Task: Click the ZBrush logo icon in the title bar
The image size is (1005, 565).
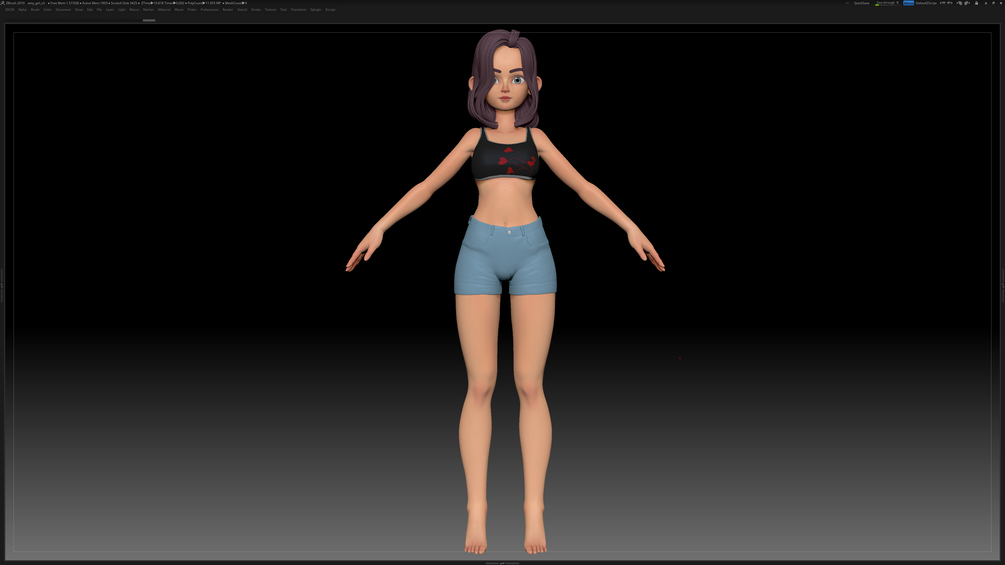Action: click(3, 3)
